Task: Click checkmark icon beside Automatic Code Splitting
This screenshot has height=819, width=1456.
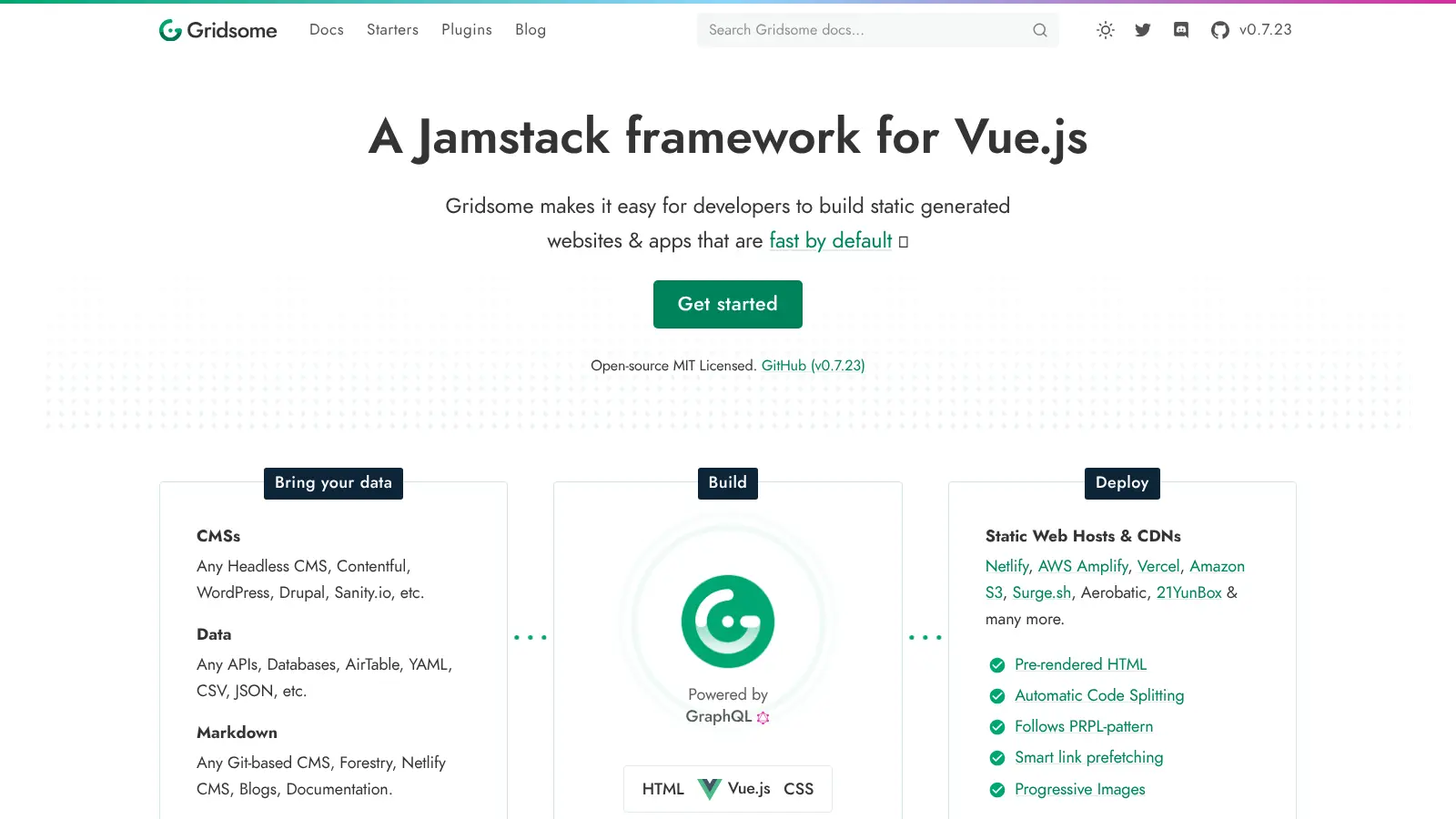Action: click(997, 696)
